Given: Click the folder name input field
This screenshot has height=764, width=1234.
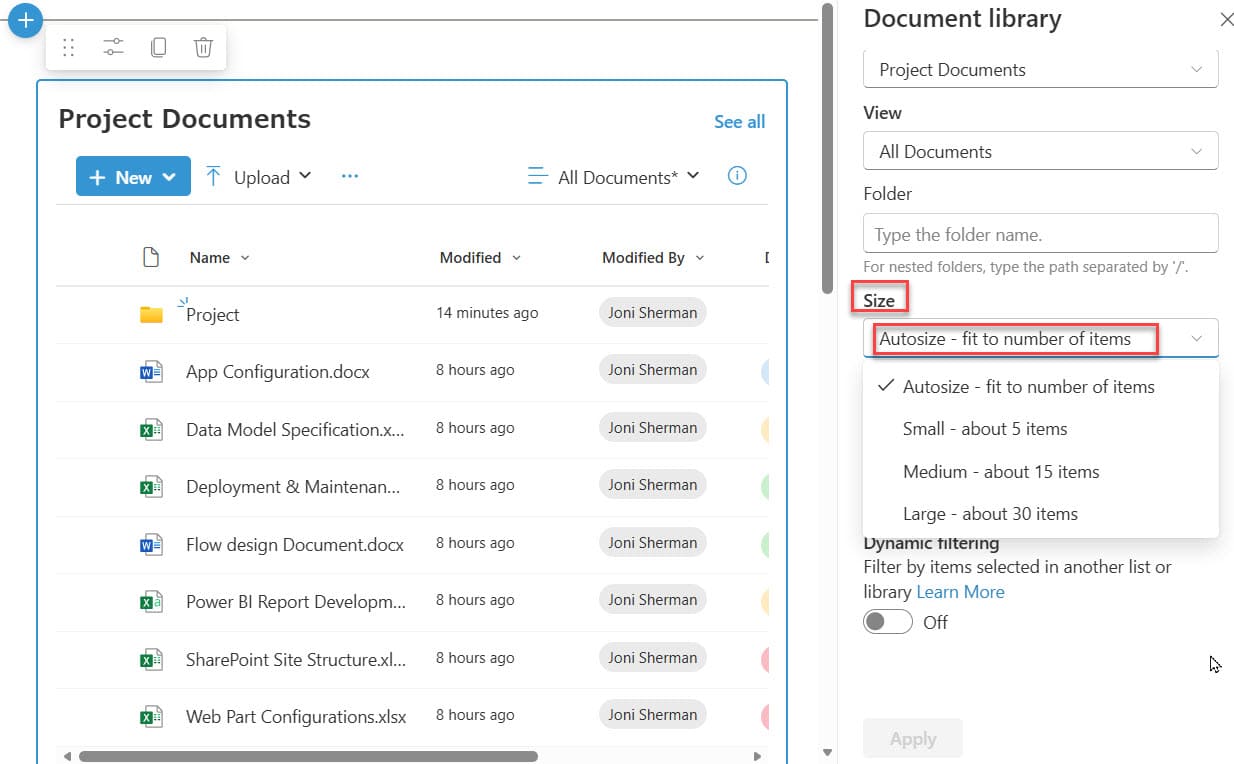Looking at the screenshot, I should coord(1040,233).
